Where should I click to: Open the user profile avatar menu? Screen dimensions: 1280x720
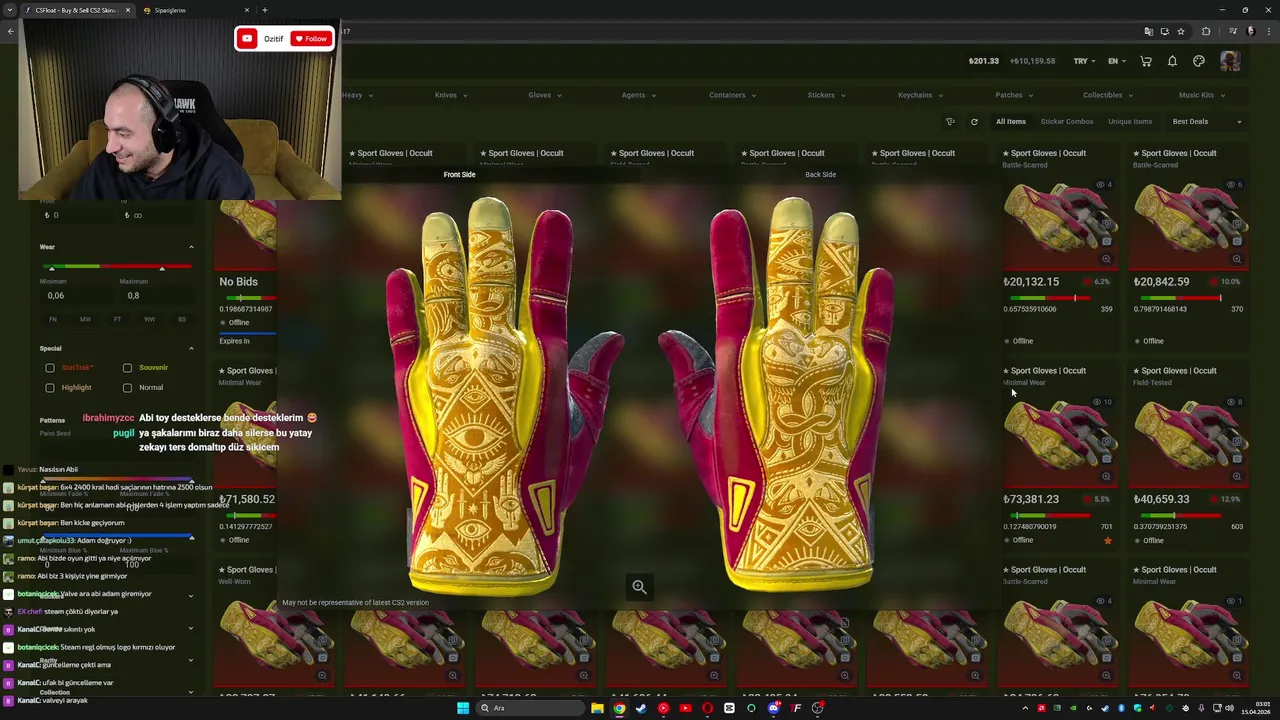[1230, 61]
